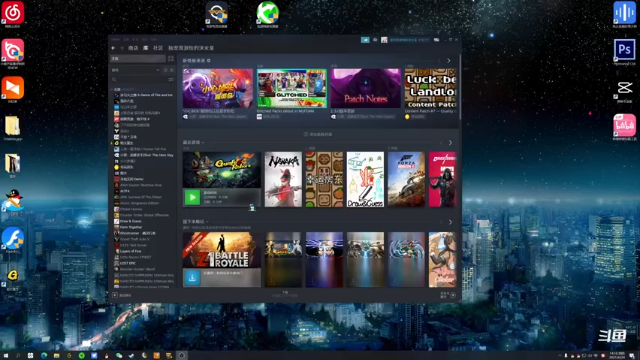The height and width of the screenshot is (360, 640).
Task: Collapse the all-games list section
Action: point(112,89)
